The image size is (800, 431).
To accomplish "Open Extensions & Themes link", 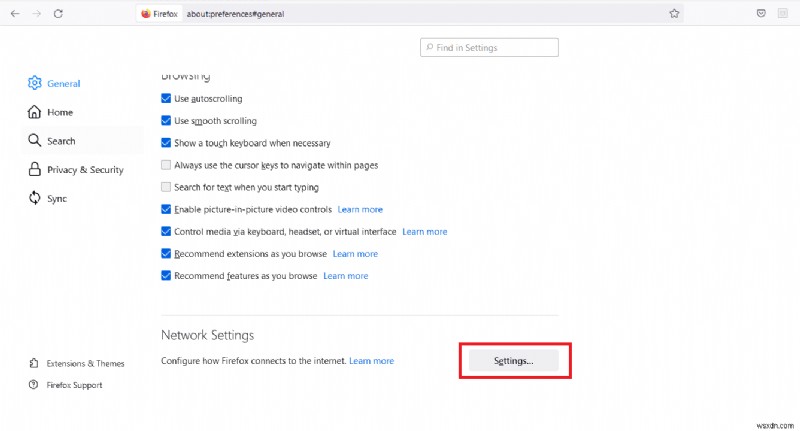I will pos(85,363).
